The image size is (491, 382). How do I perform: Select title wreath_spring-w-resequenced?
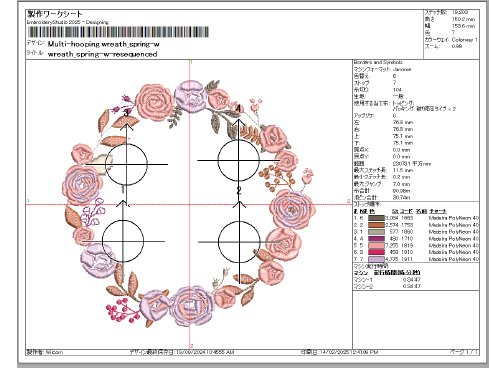tap(102, 54)
